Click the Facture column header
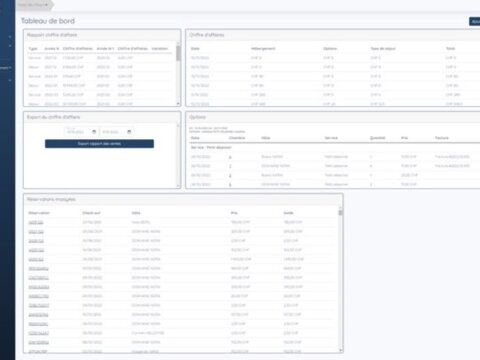 (442, 138)
